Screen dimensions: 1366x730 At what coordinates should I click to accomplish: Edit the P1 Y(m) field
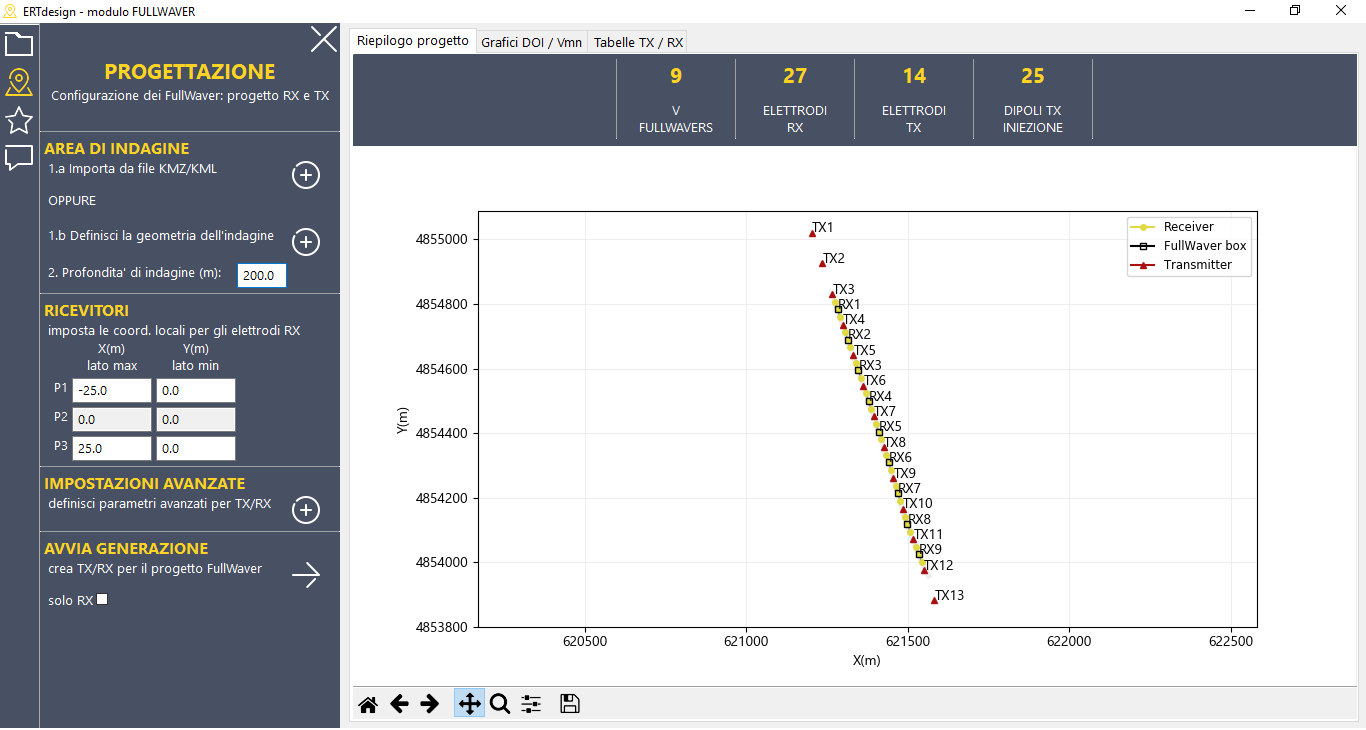pyautogui.click(x=196, y=391)
